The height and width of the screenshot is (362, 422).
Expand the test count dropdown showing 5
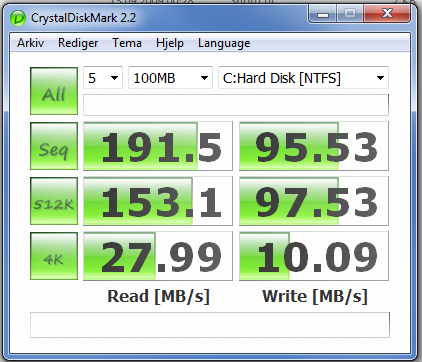click(x=103, y=78)
